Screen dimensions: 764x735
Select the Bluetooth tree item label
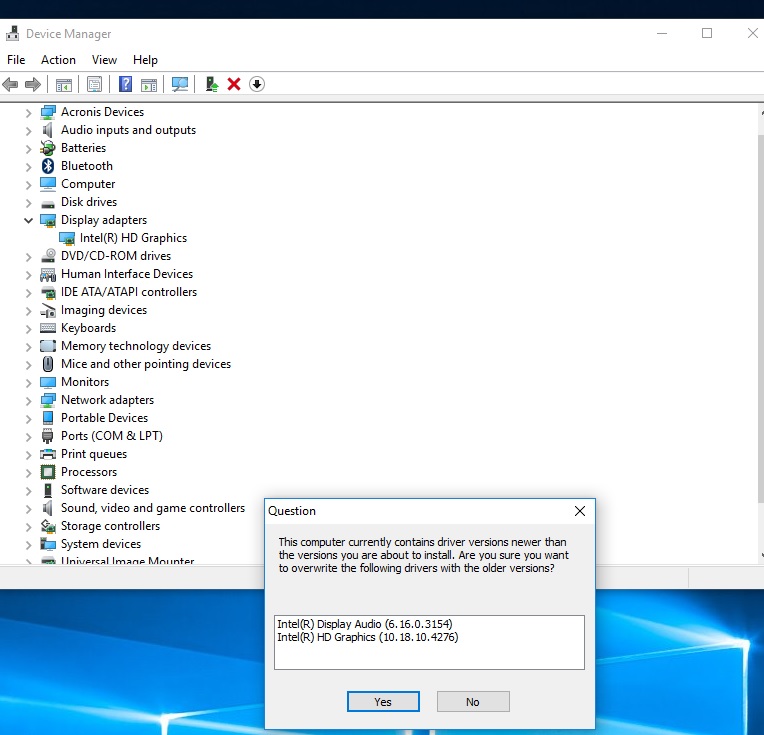point(87,166)
